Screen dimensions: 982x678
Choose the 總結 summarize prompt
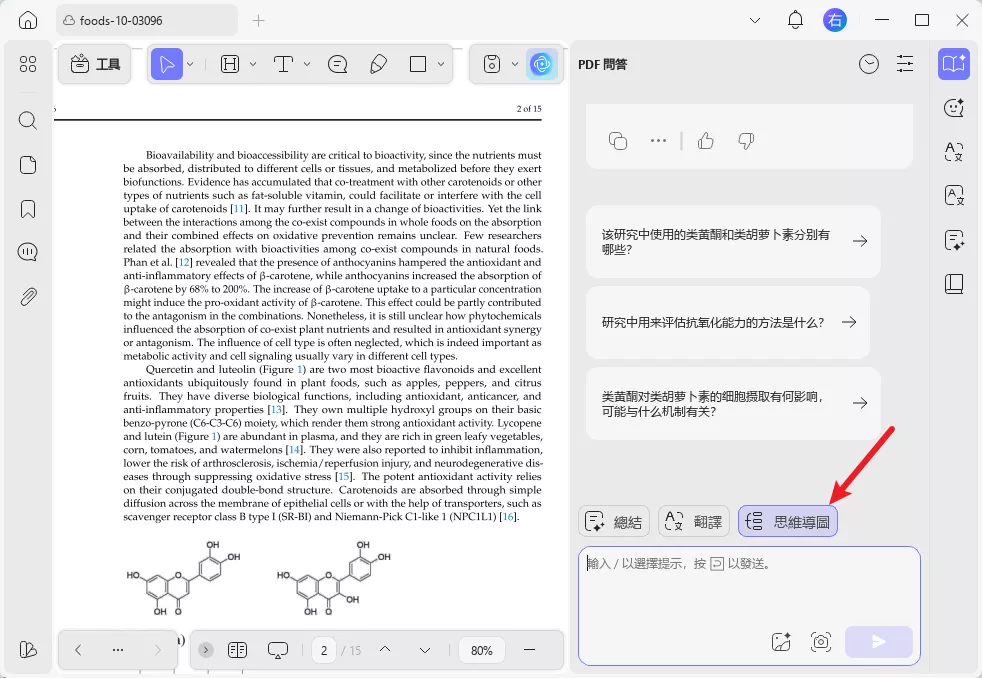614,521
